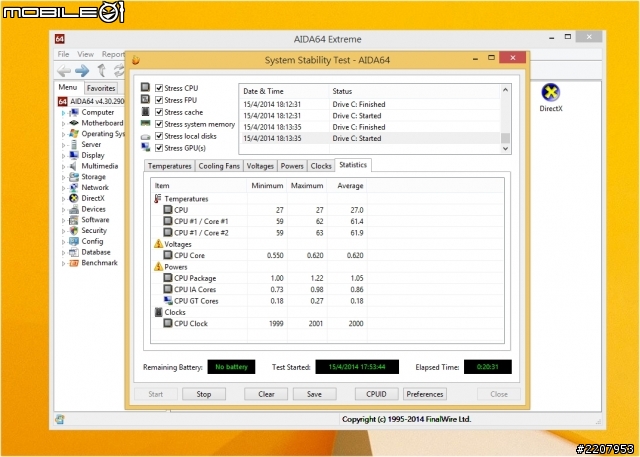The image size is (640, 457).
Task: Expand the Display tree node
Action: click(63, 155)
